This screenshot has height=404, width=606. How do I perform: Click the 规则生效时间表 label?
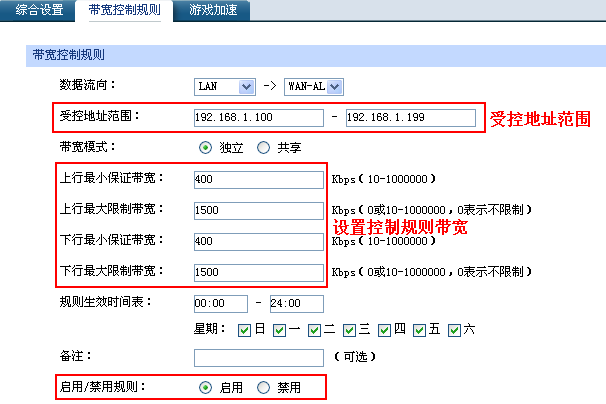click(105, 302)
